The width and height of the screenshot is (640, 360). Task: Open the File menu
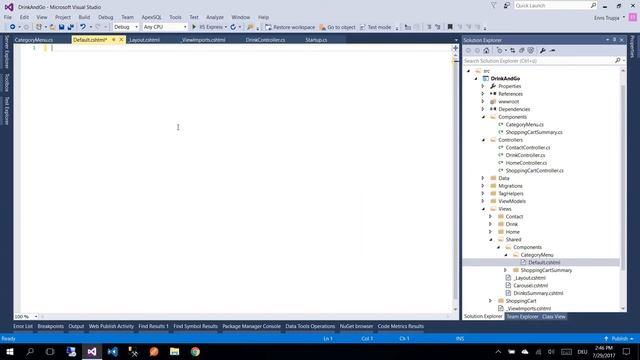click(x=8, y=17)
